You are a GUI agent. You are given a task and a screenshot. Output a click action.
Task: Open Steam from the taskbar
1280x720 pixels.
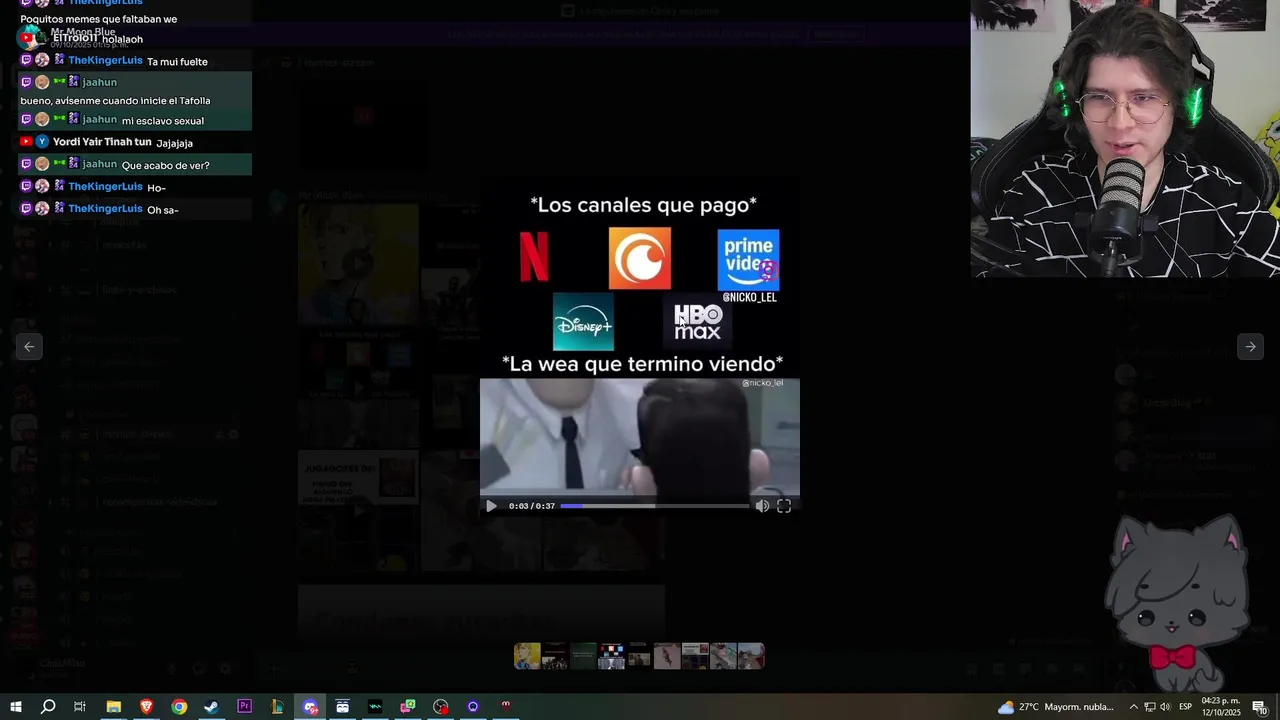click(x=211, y=707)
